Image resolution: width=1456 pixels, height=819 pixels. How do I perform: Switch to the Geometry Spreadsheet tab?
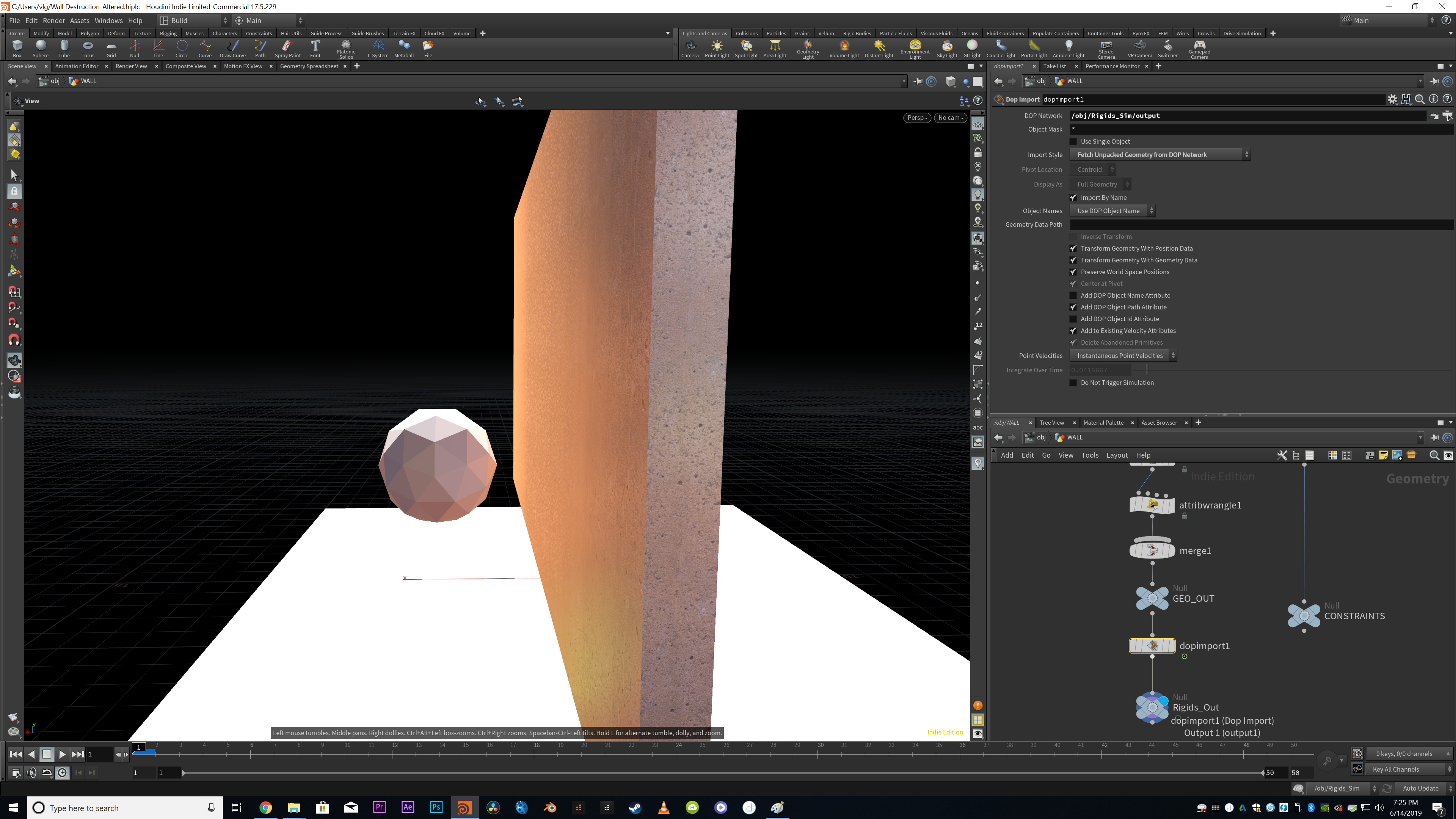pyautogui.click(x=309, y=66)
